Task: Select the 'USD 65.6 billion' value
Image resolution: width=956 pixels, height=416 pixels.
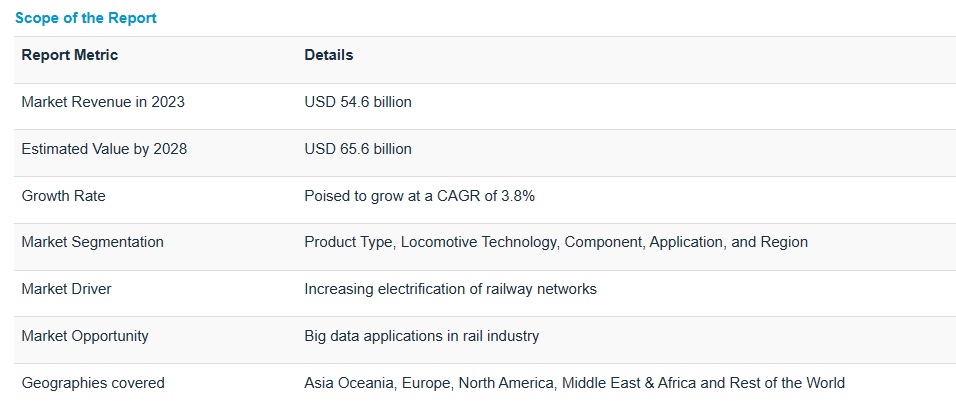Action: click(x=358, y=149)
